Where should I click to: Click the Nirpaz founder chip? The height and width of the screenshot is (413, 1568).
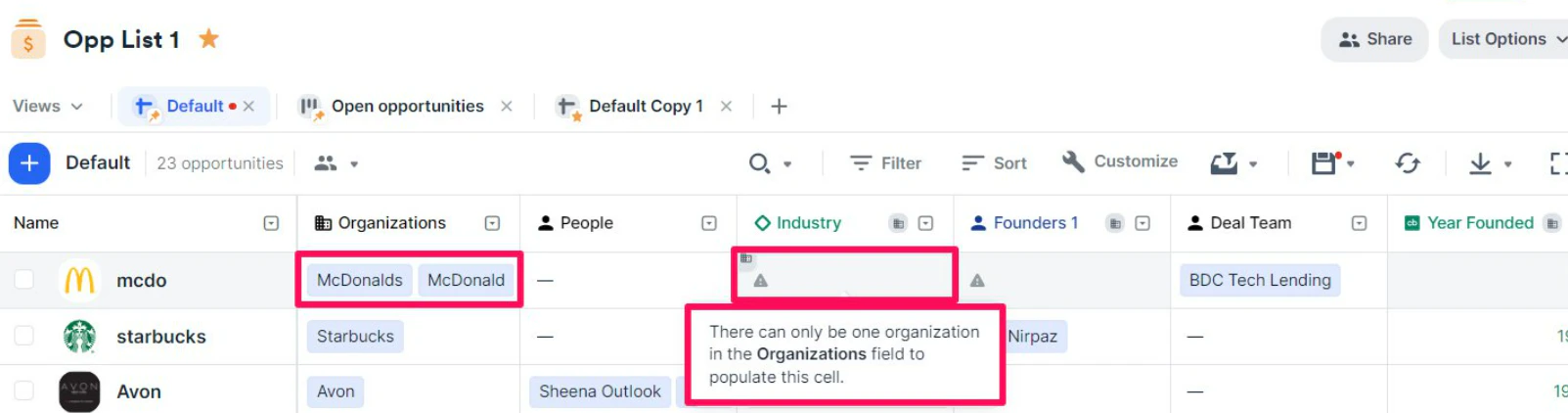(x=1033, y=337)
